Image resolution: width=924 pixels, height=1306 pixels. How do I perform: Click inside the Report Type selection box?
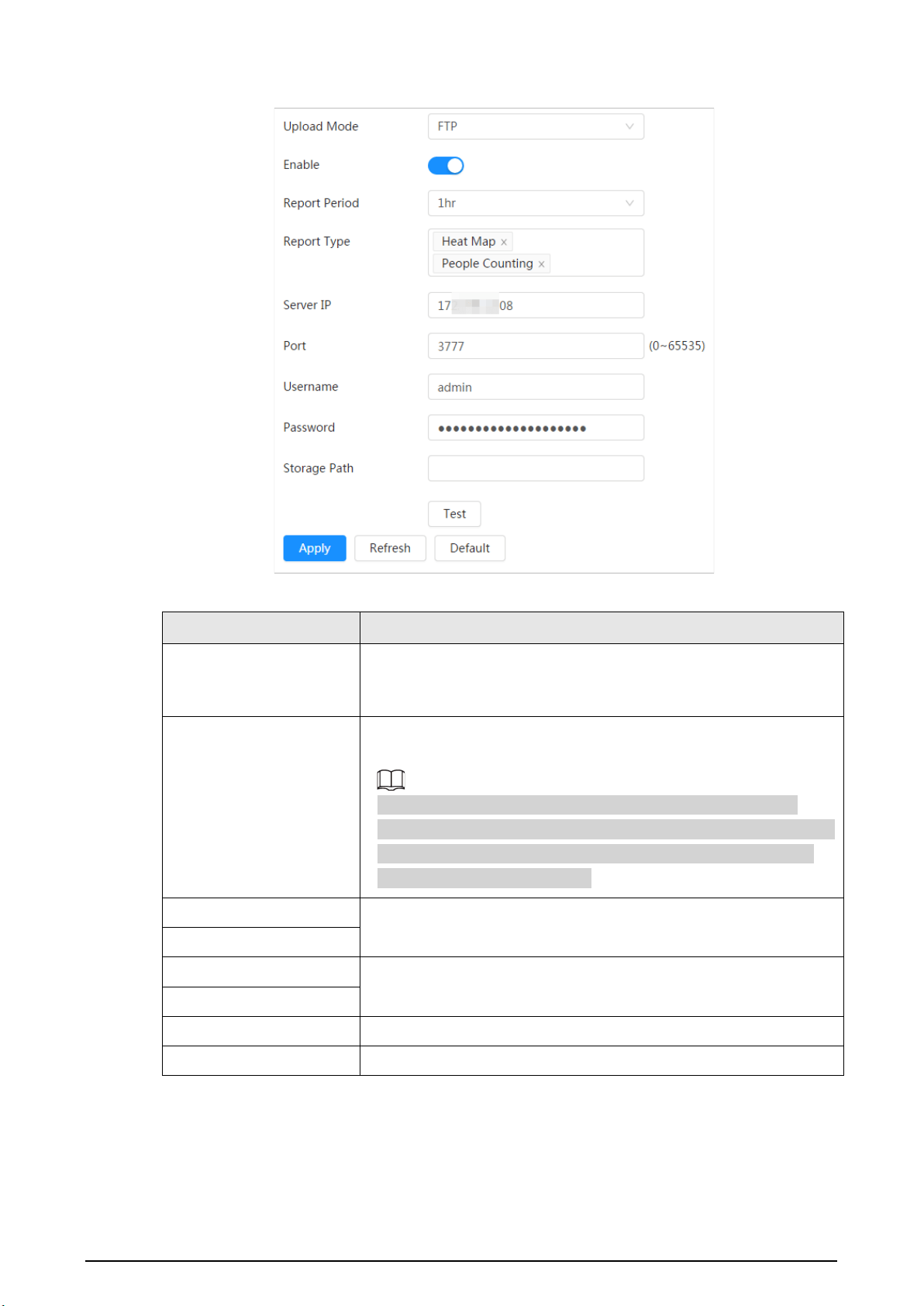[536, 253]
